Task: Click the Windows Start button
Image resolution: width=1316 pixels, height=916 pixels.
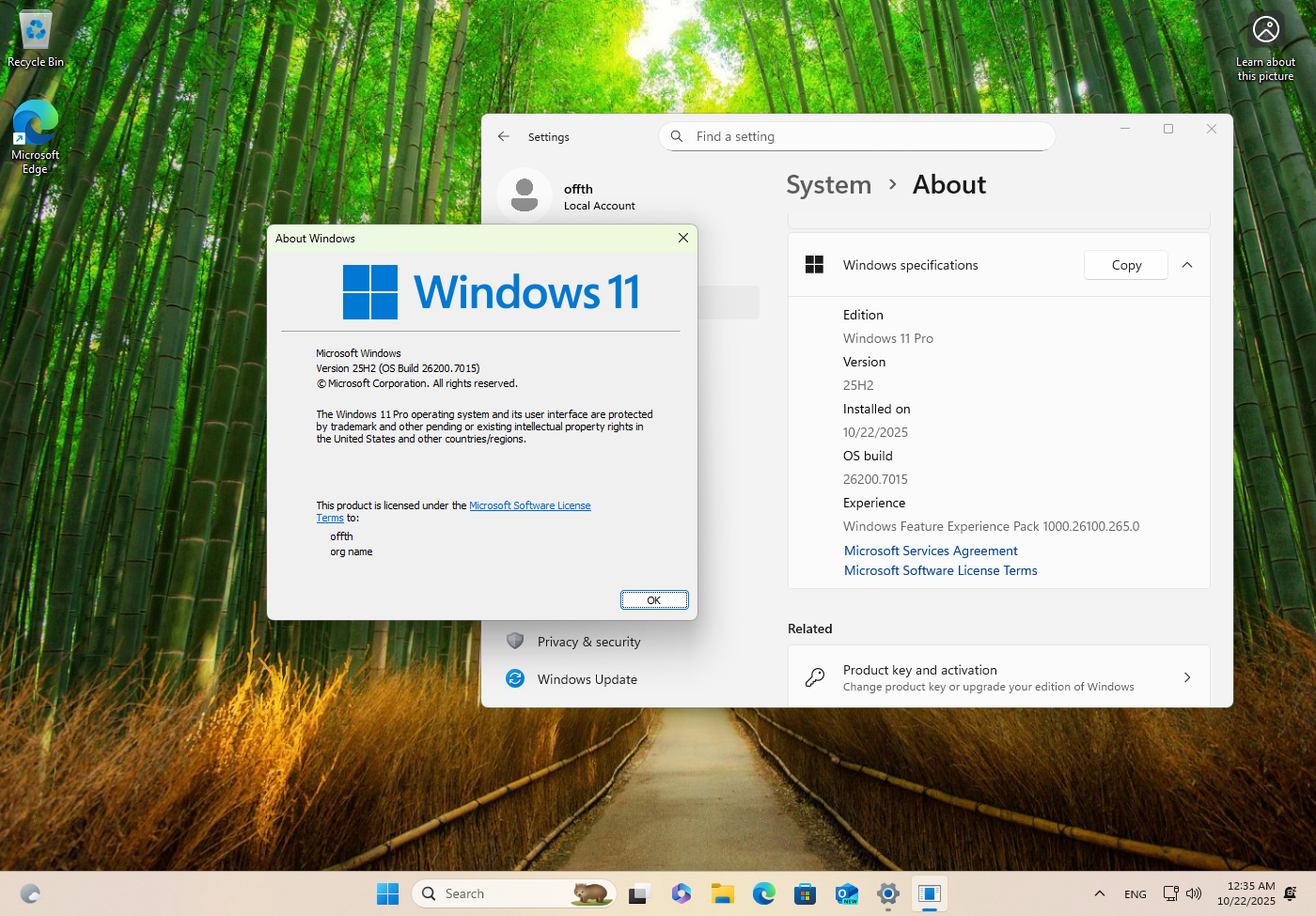Action: 387,893
